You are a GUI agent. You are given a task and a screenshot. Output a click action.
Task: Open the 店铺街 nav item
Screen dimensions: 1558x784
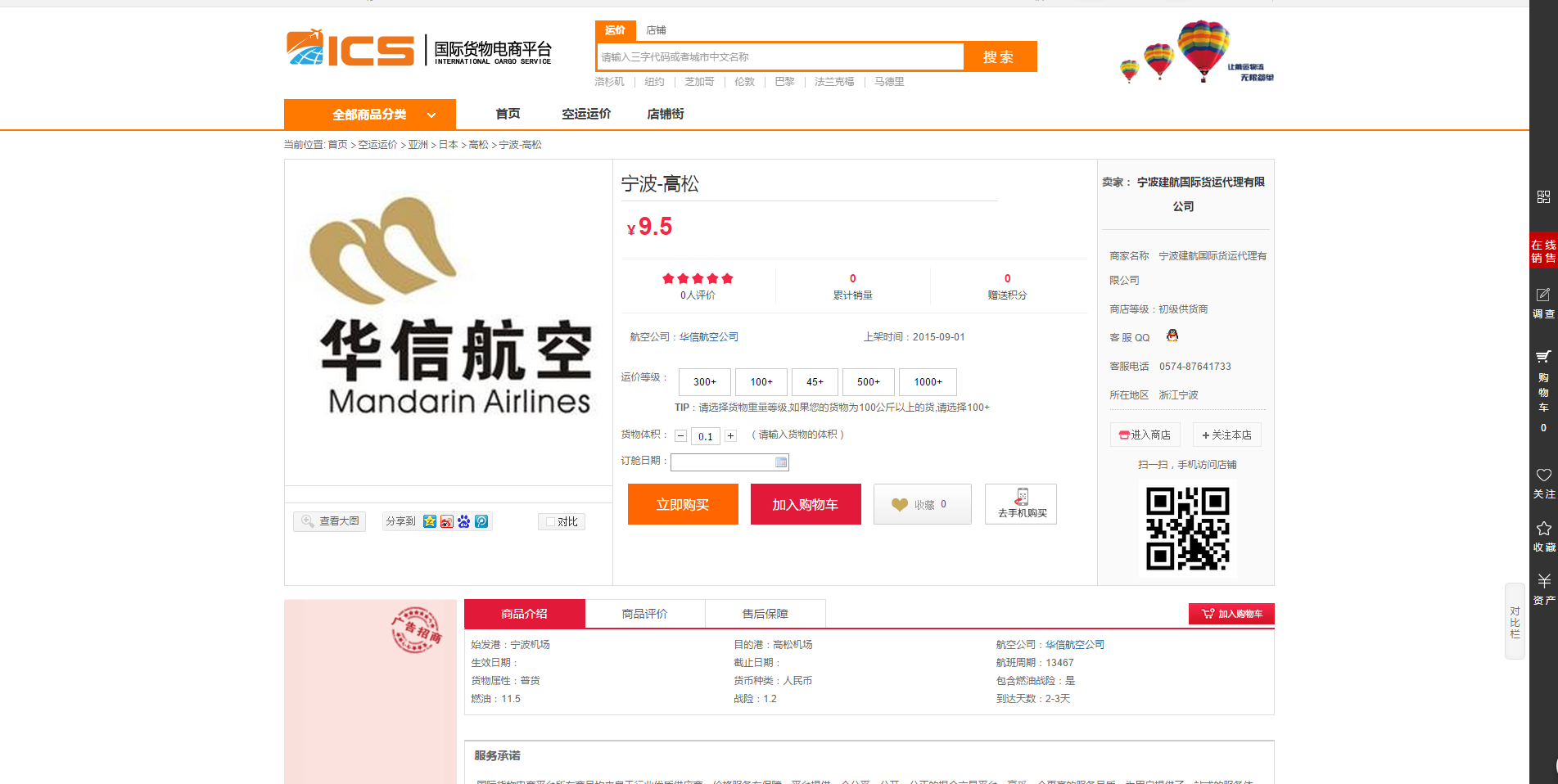pos(666,114)
